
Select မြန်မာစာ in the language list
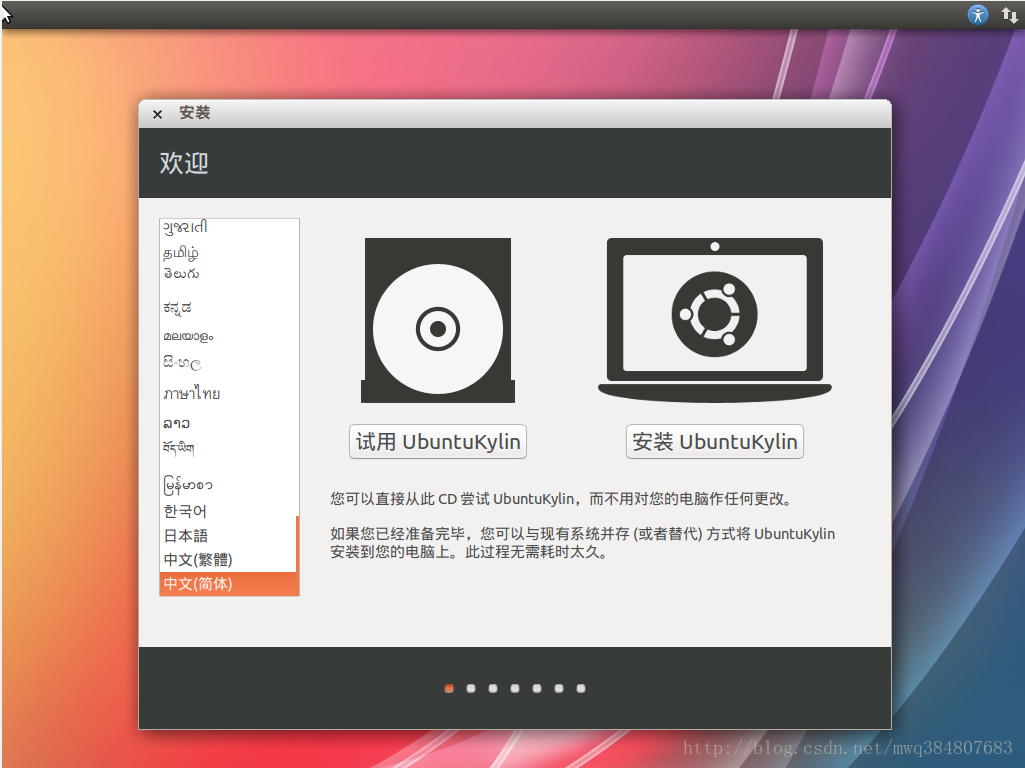(227, 485)
